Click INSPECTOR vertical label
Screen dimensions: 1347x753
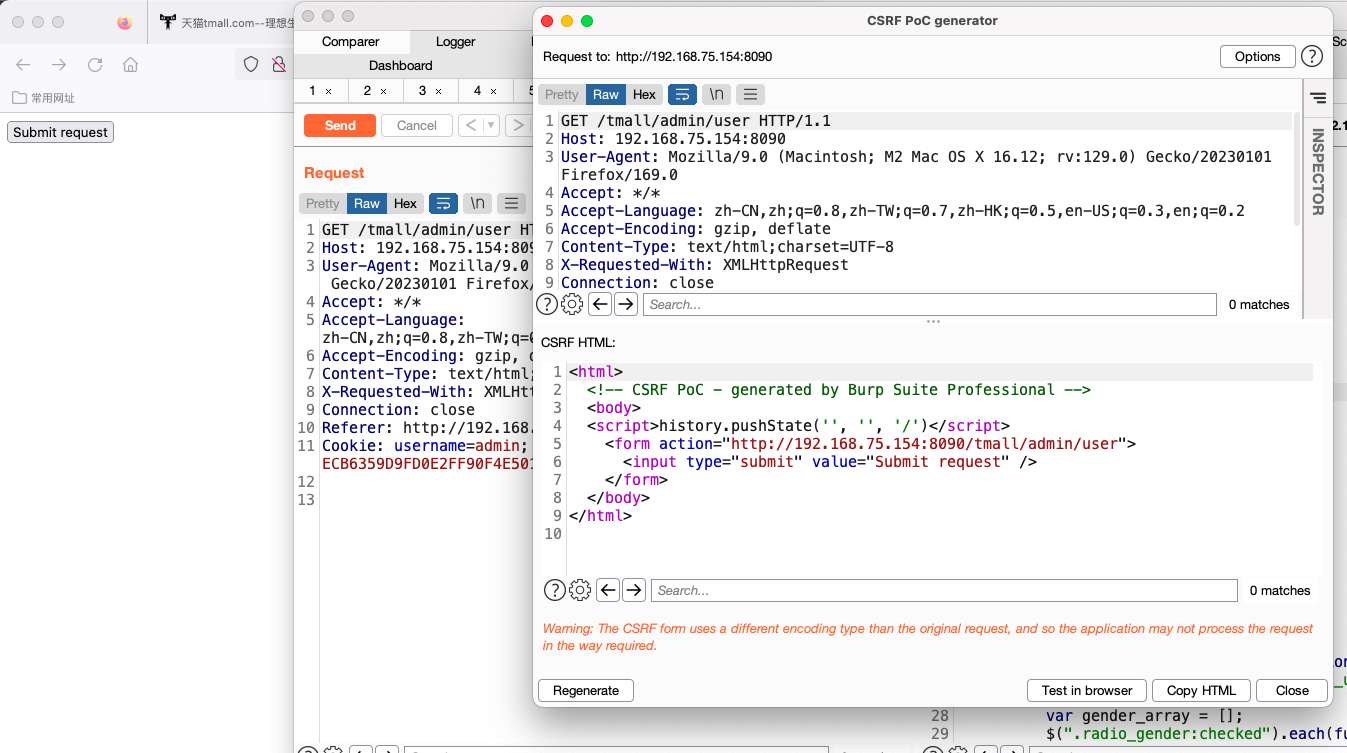pyautogui.click(x=1318, y=172)
